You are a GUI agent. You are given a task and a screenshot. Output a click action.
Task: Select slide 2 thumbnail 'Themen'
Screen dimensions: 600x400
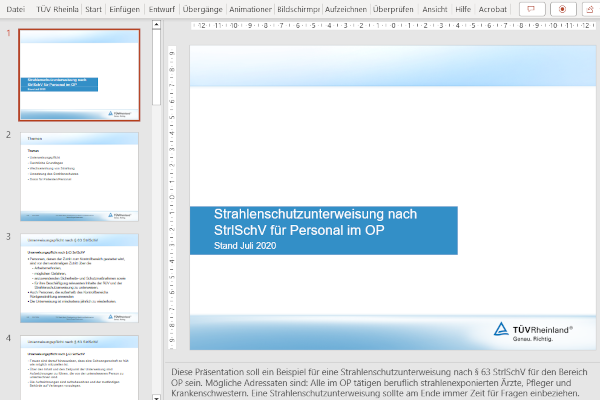click(x=80, y=175)
